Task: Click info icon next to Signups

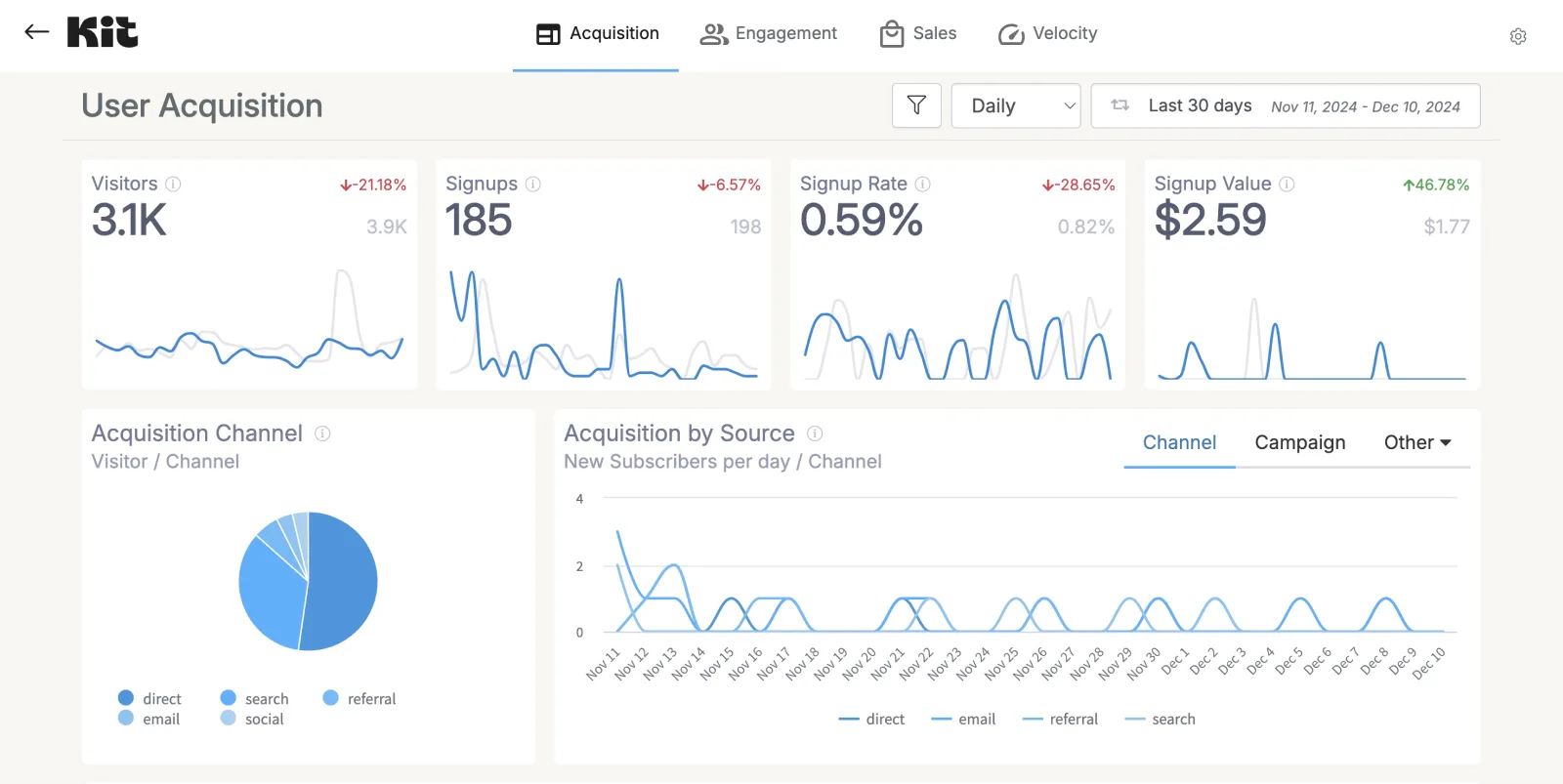Action: pyautogui.click(x=533, y=185)
